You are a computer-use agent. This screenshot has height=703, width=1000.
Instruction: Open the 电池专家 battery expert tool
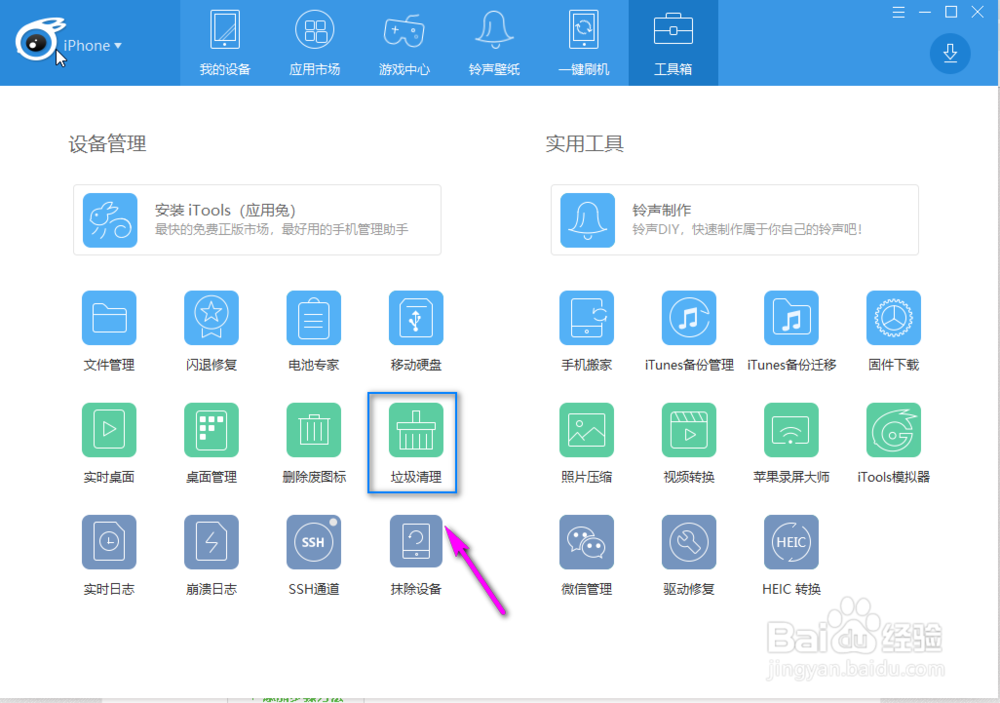click(313, 318)
